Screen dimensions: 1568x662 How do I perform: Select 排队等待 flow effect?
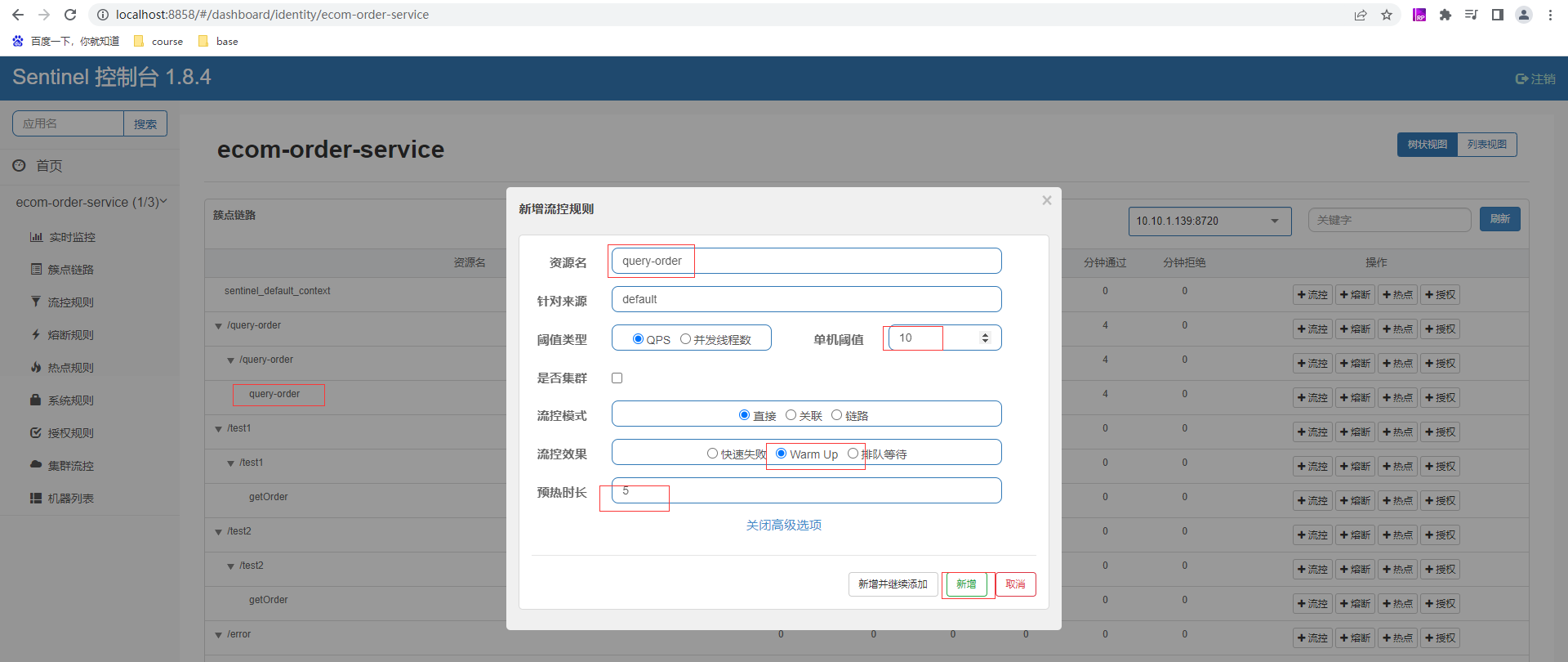coord(853,454)
